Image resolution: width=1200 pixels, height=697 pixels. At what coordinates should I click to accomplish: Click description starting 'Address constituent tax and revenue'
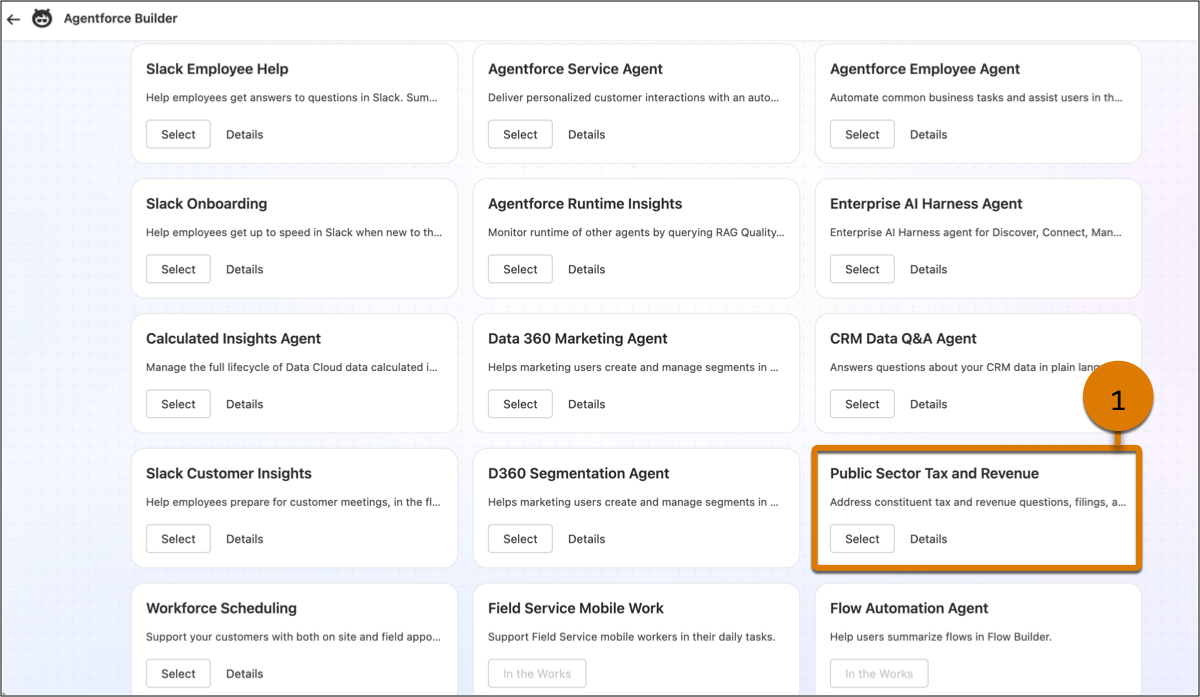tap(978, 502)
